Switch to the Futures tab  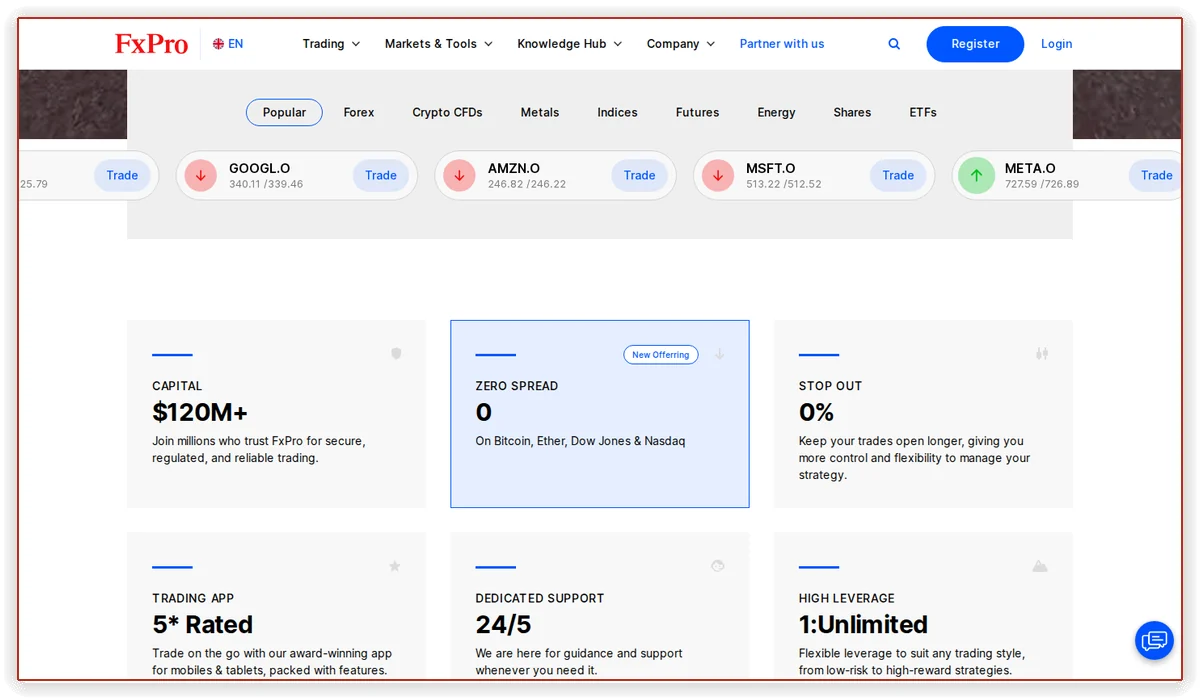tap(697, 112)
